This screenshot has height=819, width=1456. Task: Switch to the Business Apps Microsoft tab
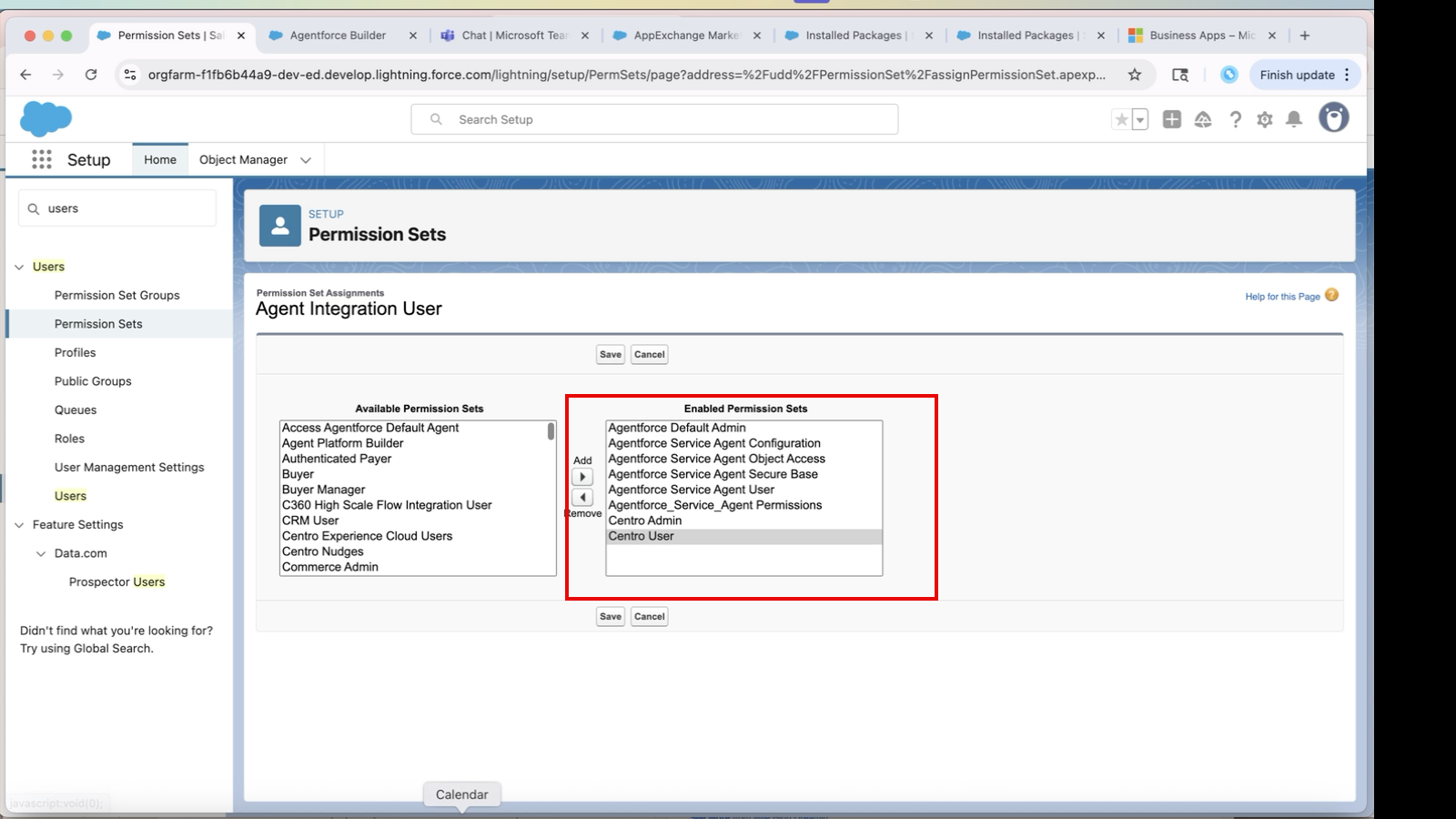(x=1201, y=35)
